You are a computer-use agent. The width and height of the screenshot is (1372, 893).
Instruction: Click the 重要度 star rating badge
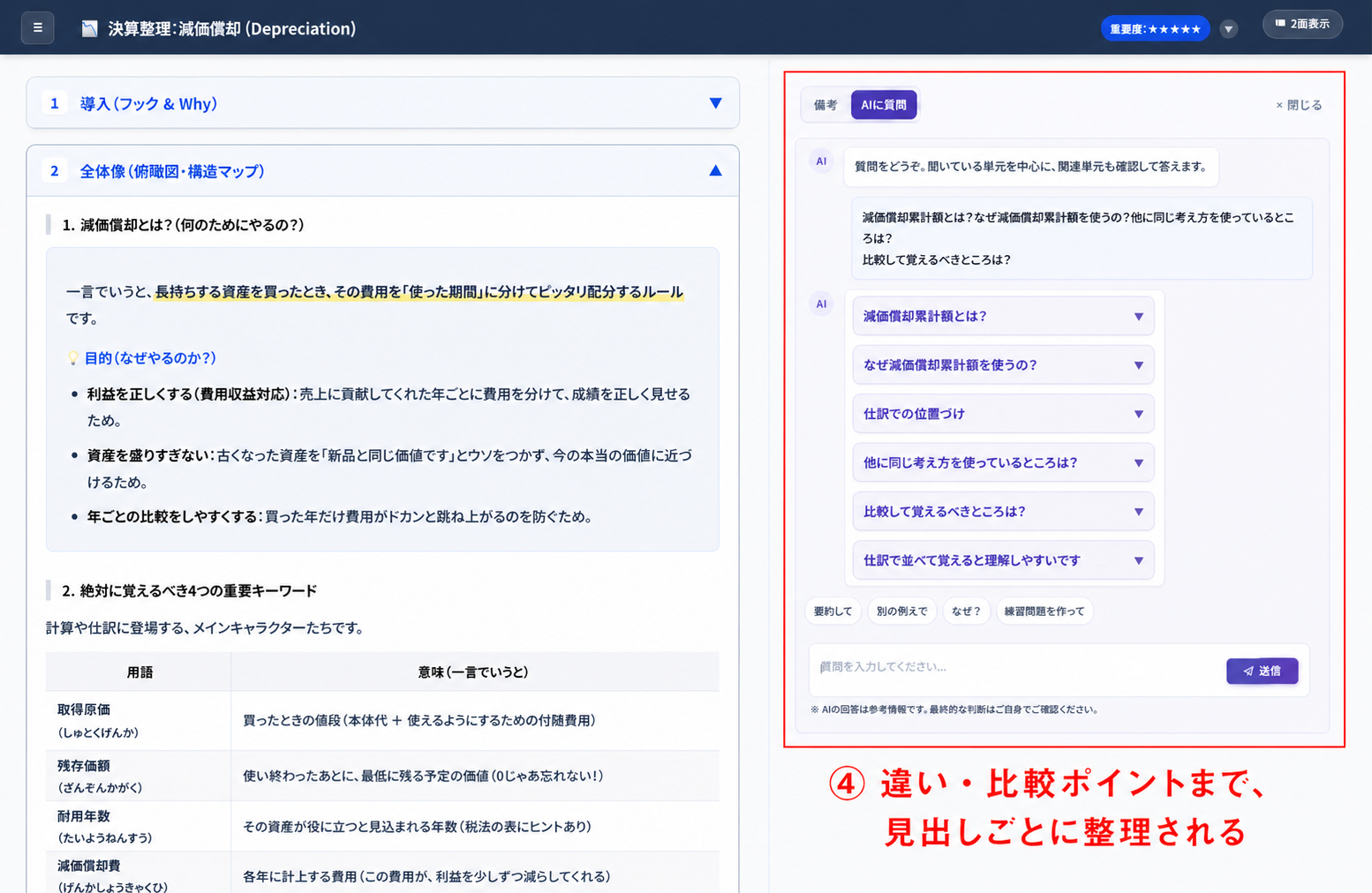(x=1155, y=28)
